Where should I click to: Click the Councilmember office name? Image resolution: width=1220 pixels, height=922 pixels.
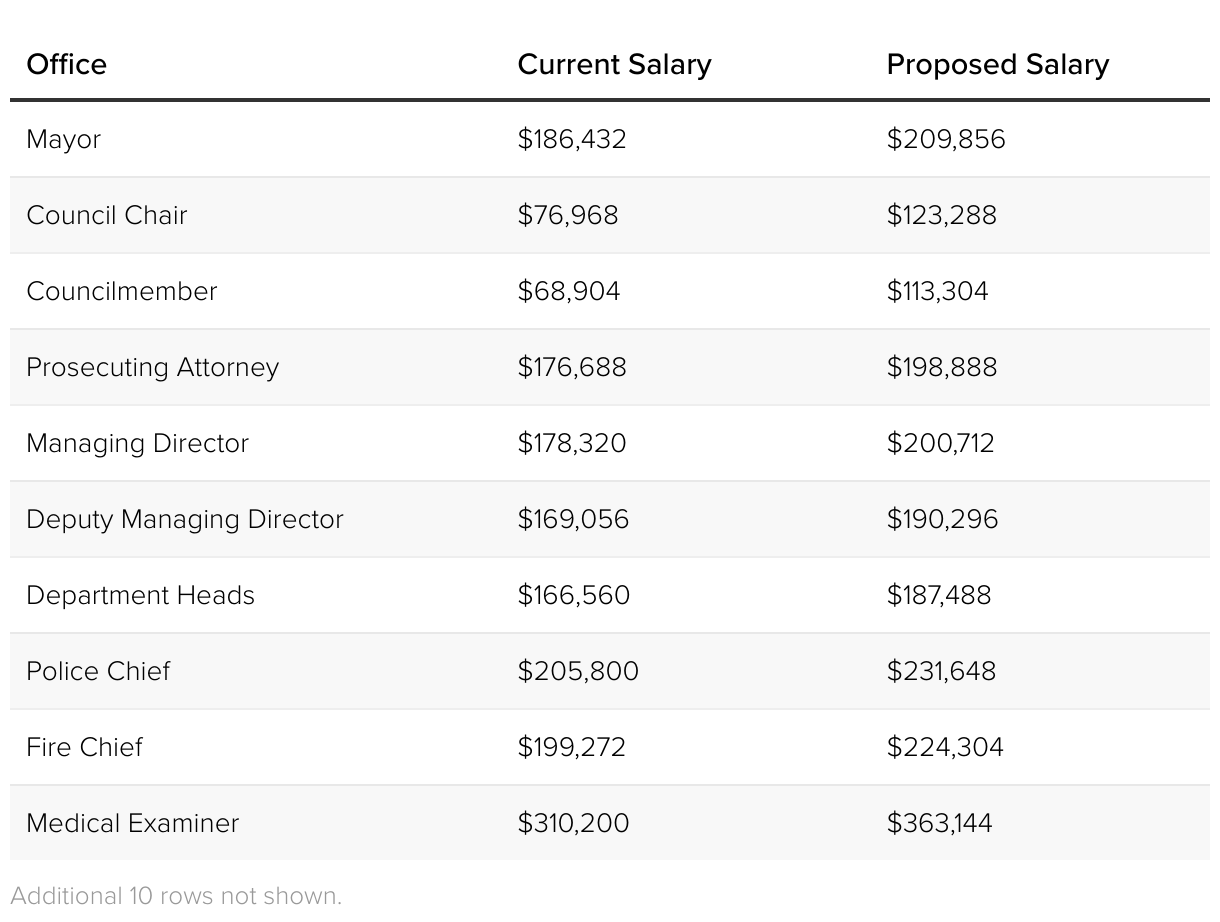click(121, 291)
